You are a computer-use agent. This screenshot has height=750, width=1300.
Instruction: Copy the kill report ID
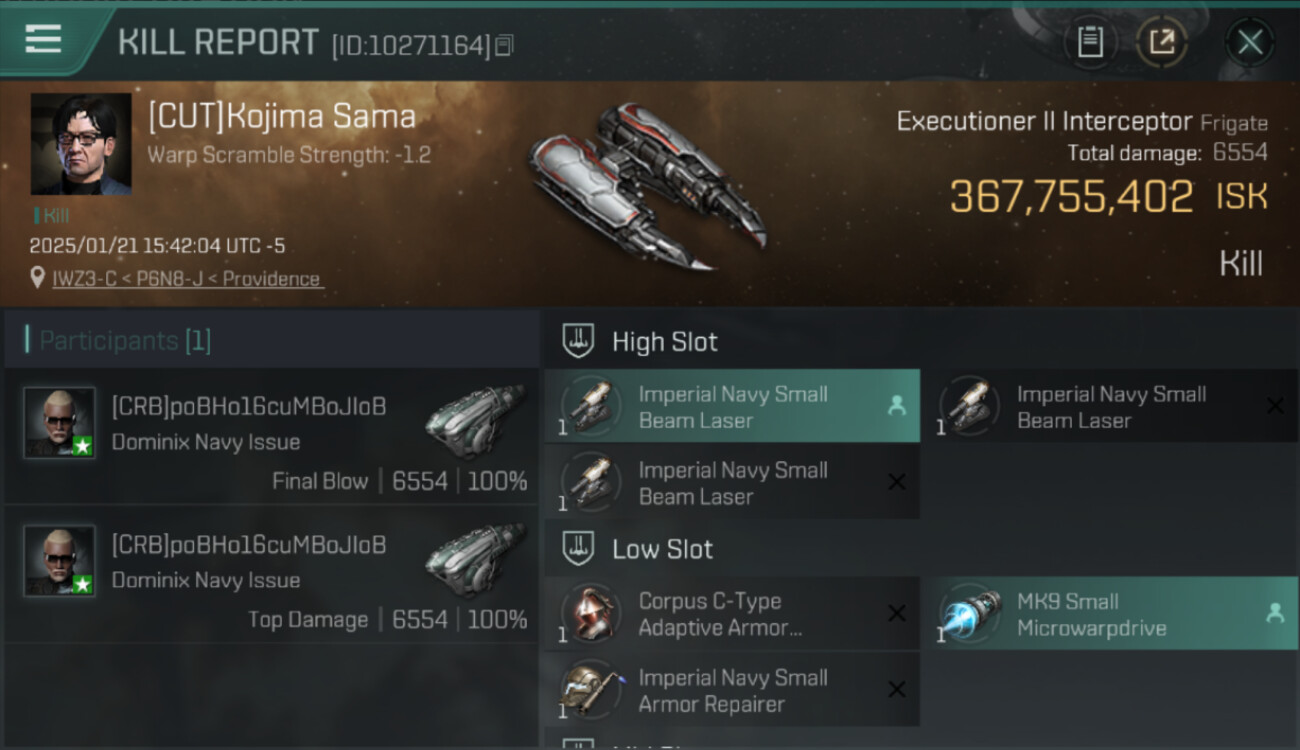[x=504, y=45]
